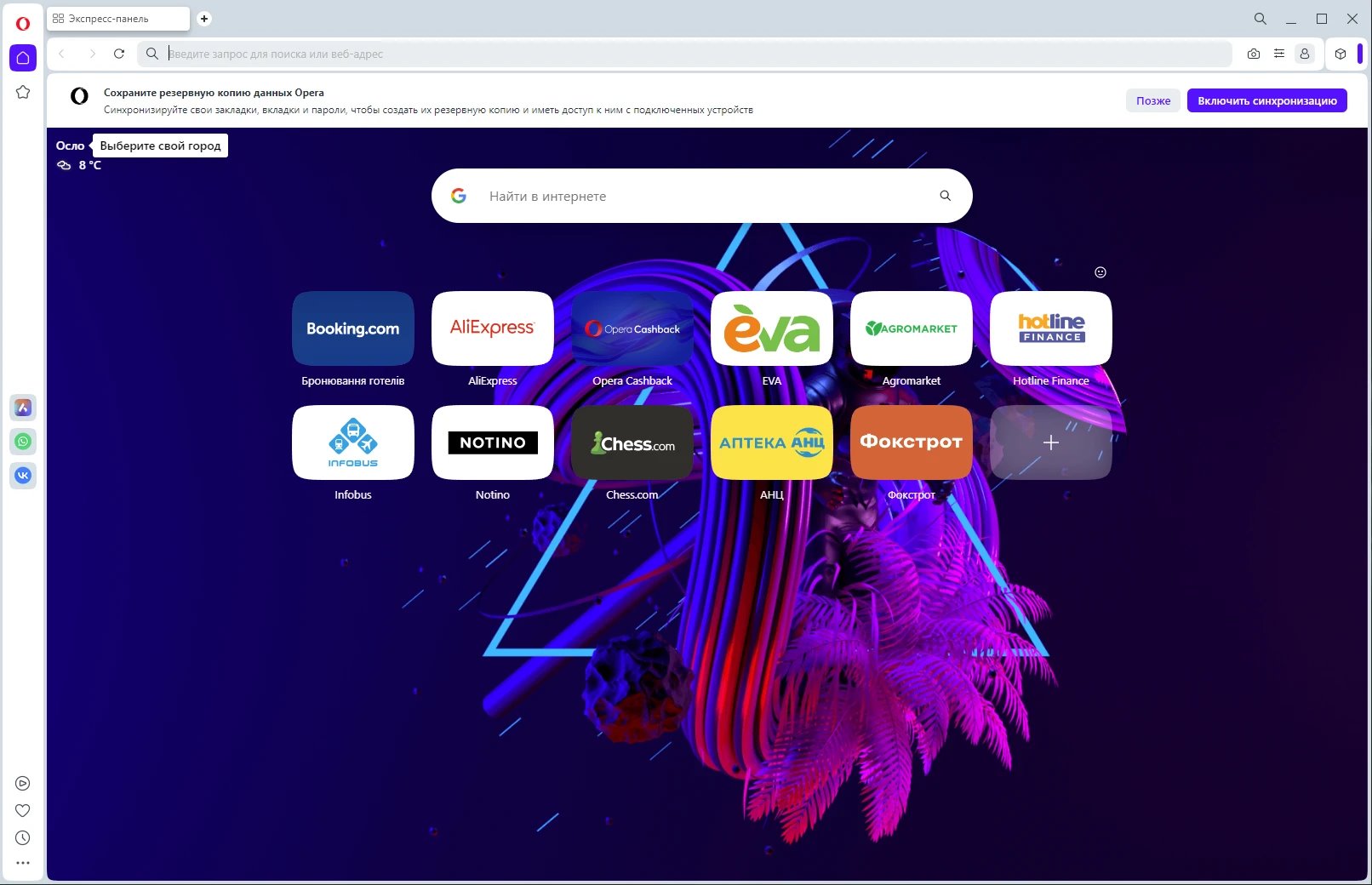This screenshot has height=885, width=1372.
Task: Open the Booking.com speed dial tile
Action: click(x=353, y=328)
